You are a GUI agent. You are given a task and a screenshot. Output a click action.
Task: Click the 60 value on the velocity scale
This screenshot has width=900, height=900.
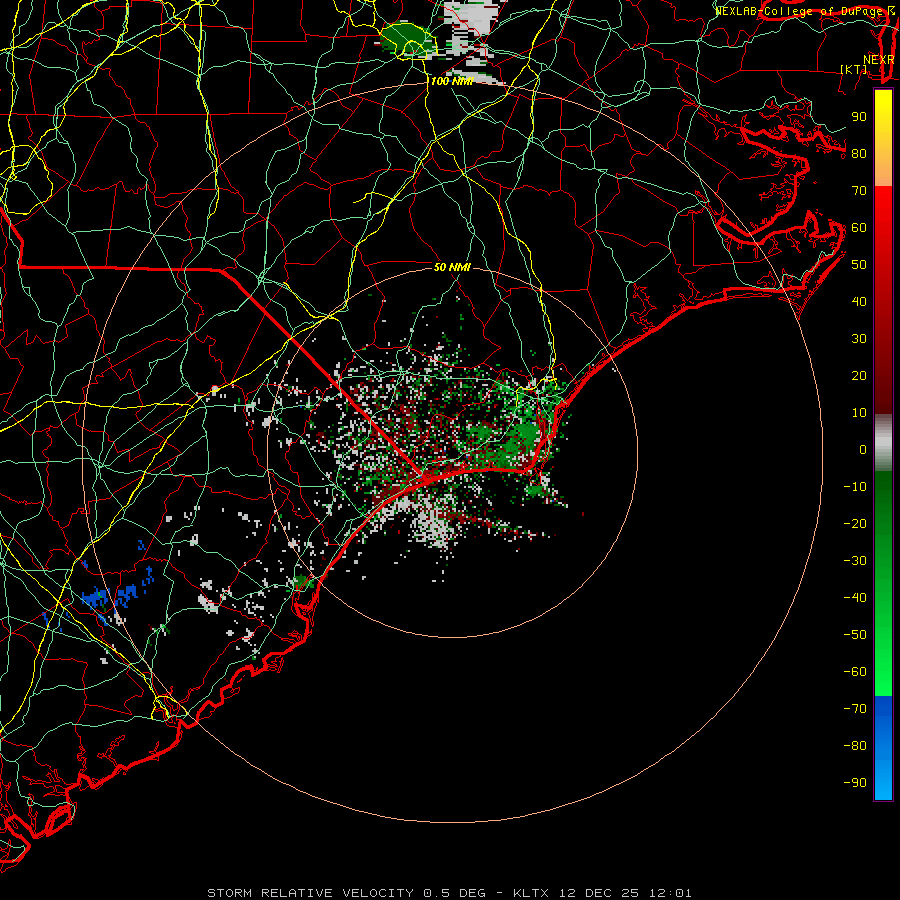point(859,227)
